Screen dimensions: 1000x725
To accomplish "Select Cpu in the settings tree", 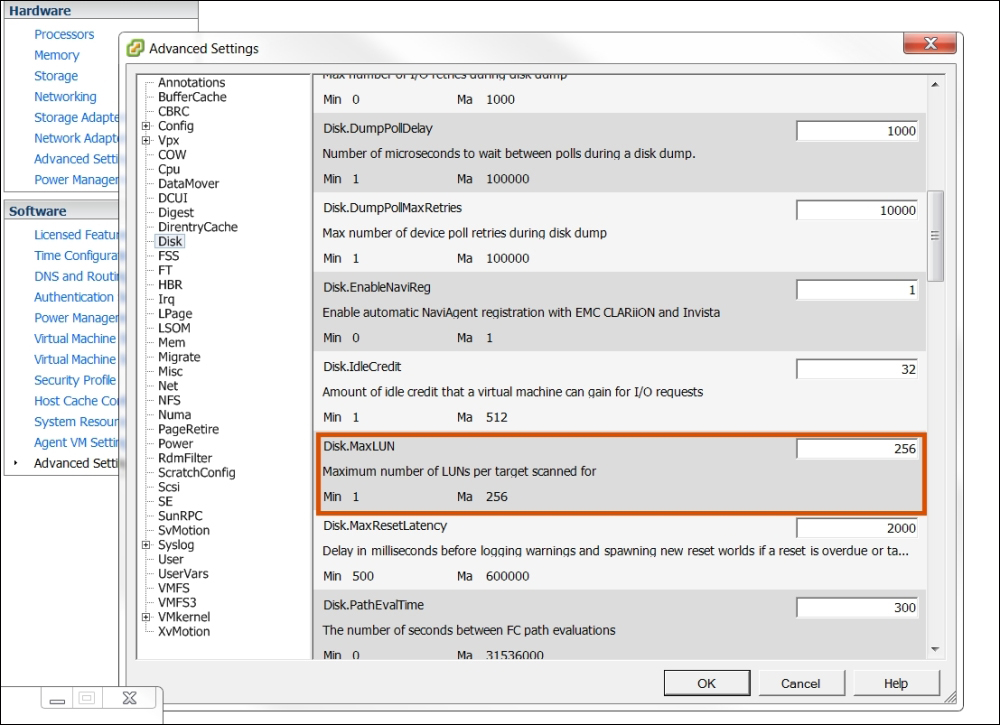I will pyautogui.click(x=169, y=170).
